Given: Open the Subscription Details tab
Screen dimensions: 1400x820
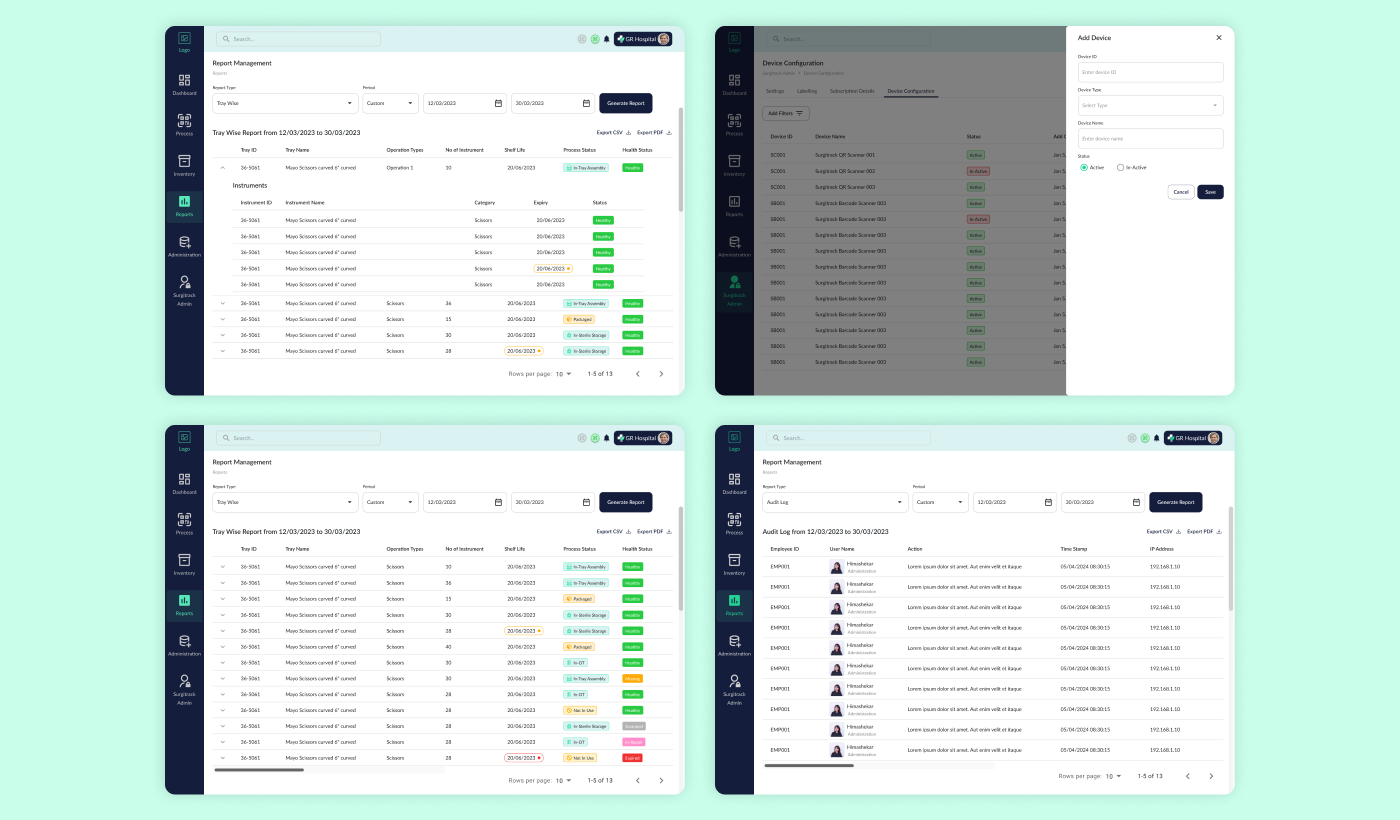Looking at the screenshot, I should click(853, 90).
